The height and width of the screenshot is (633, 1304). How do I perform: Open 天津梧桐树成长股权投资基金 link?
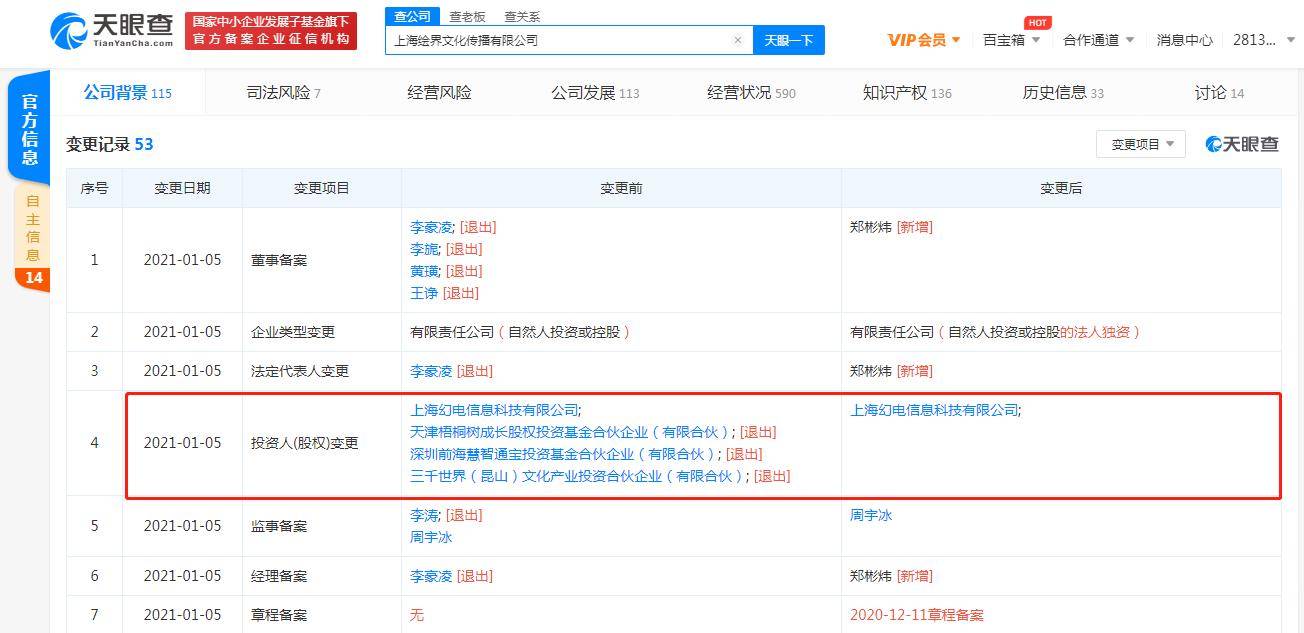pyautogui.click(x=570, y=432)
